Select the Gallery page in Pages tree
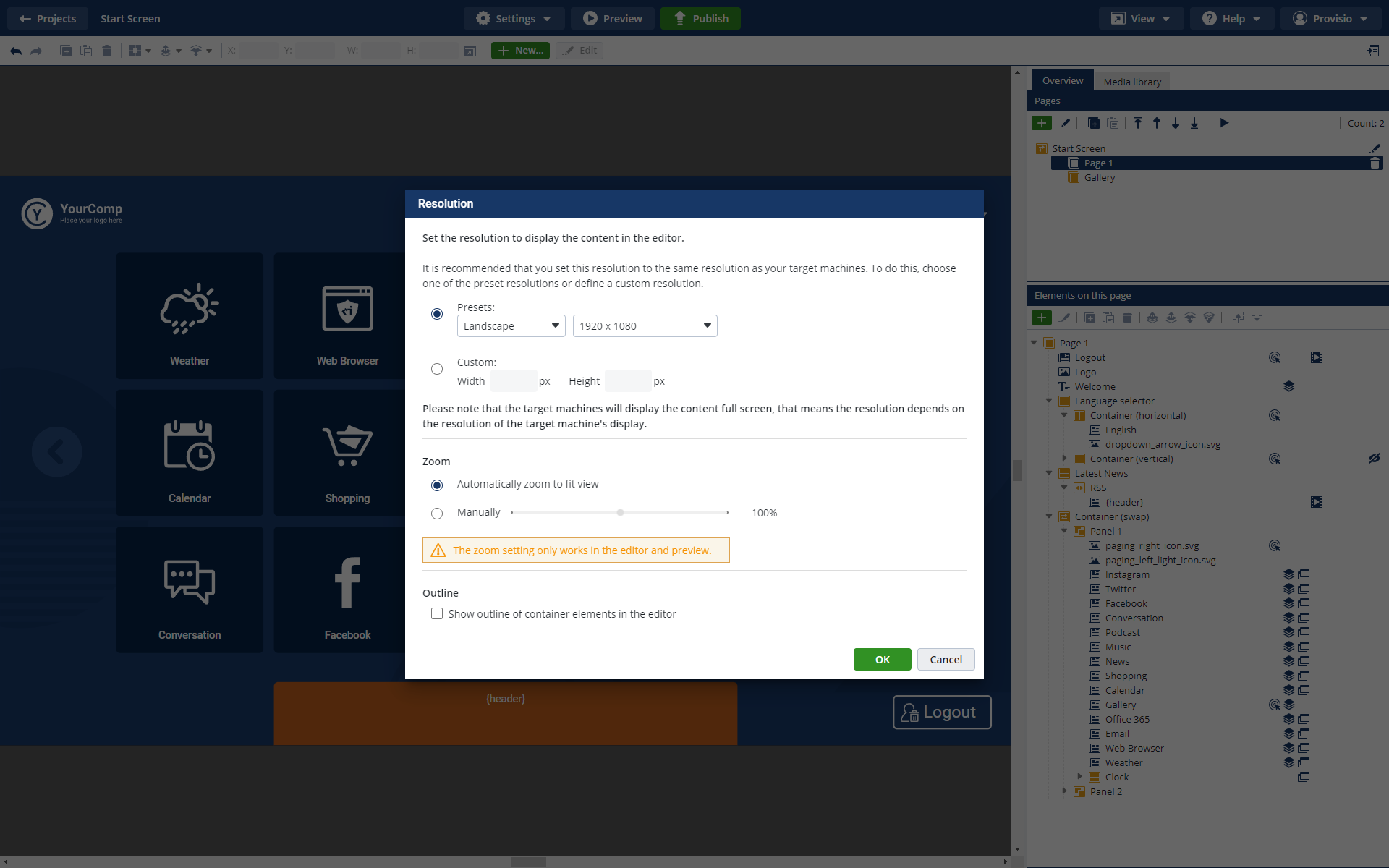 click(x=1099, y=177)
